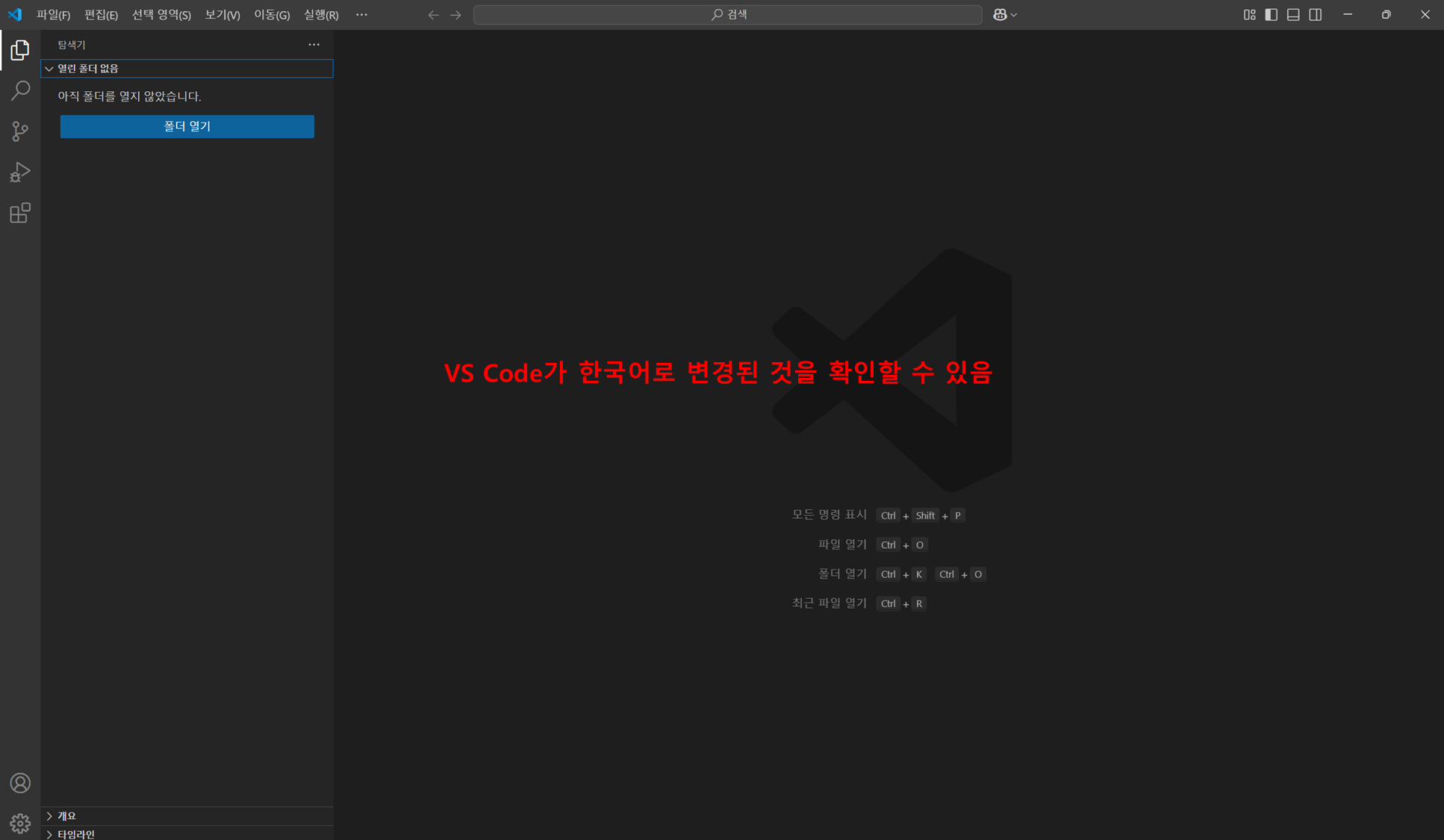Toggle the primary sidebar visibility
This screenshot has height=840, width=1444.
coord(1271,15)
